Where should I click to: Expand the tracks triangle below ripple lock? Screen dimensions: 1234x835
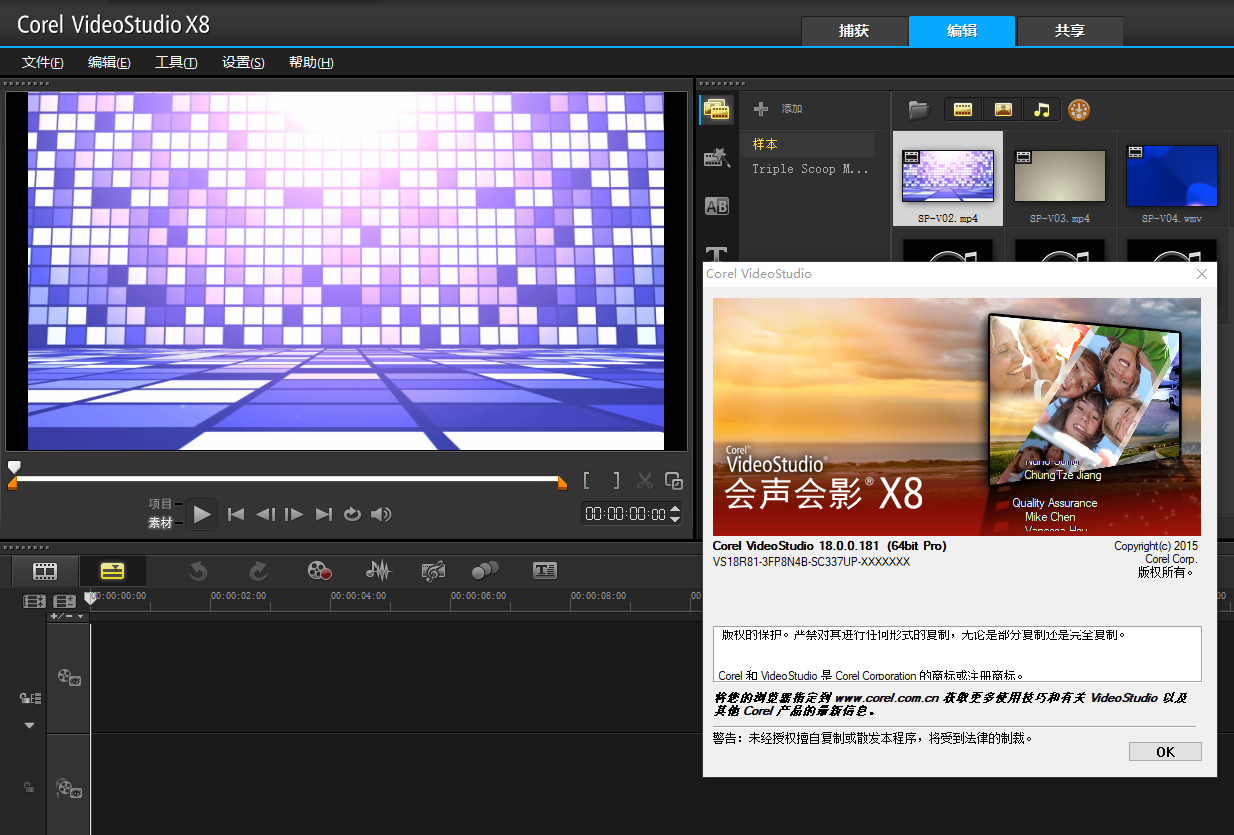29,725
